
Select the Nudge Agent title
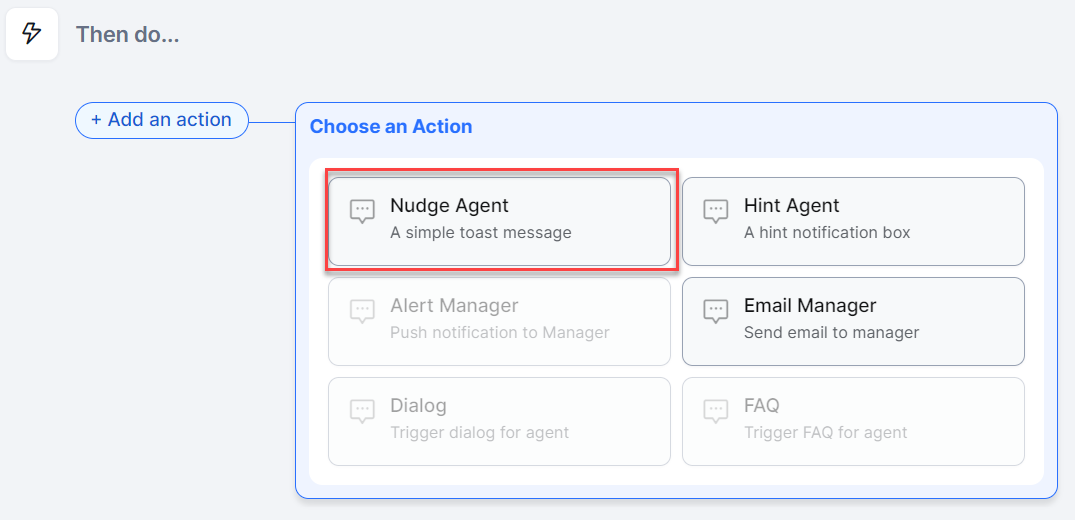(449, 205)
